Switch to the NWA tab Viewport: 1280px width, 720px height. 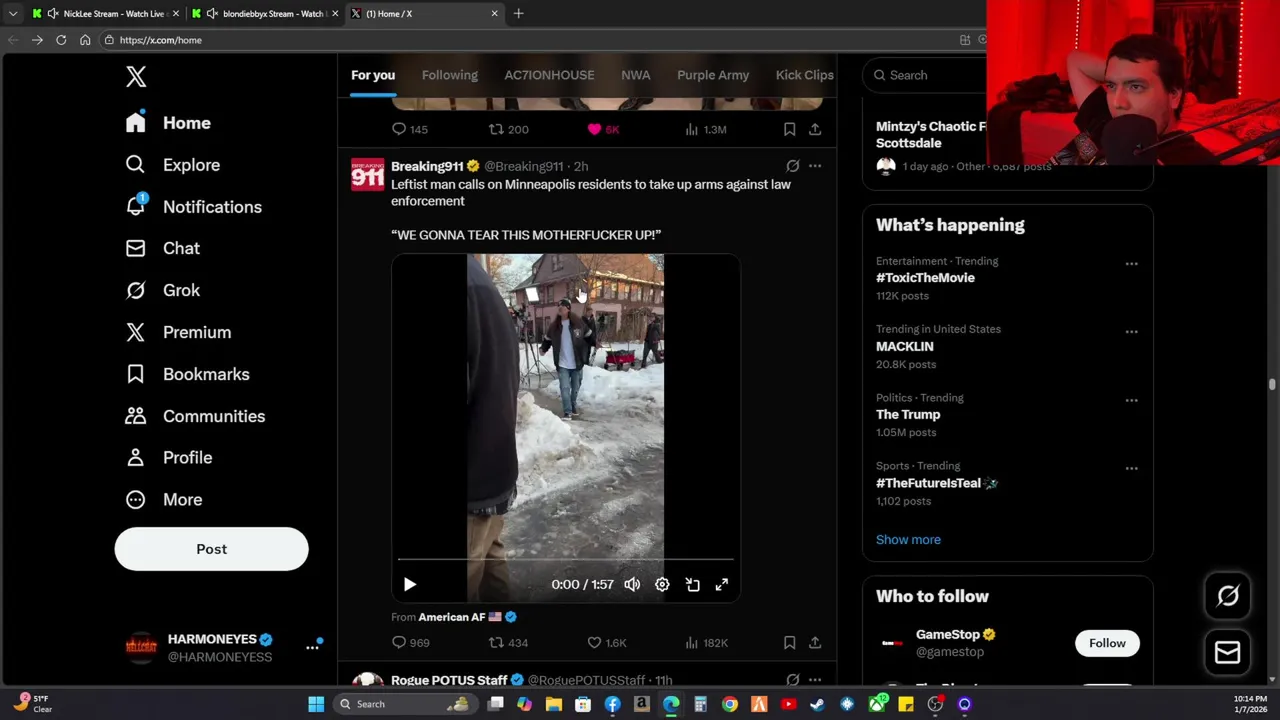tap(636, 75)
